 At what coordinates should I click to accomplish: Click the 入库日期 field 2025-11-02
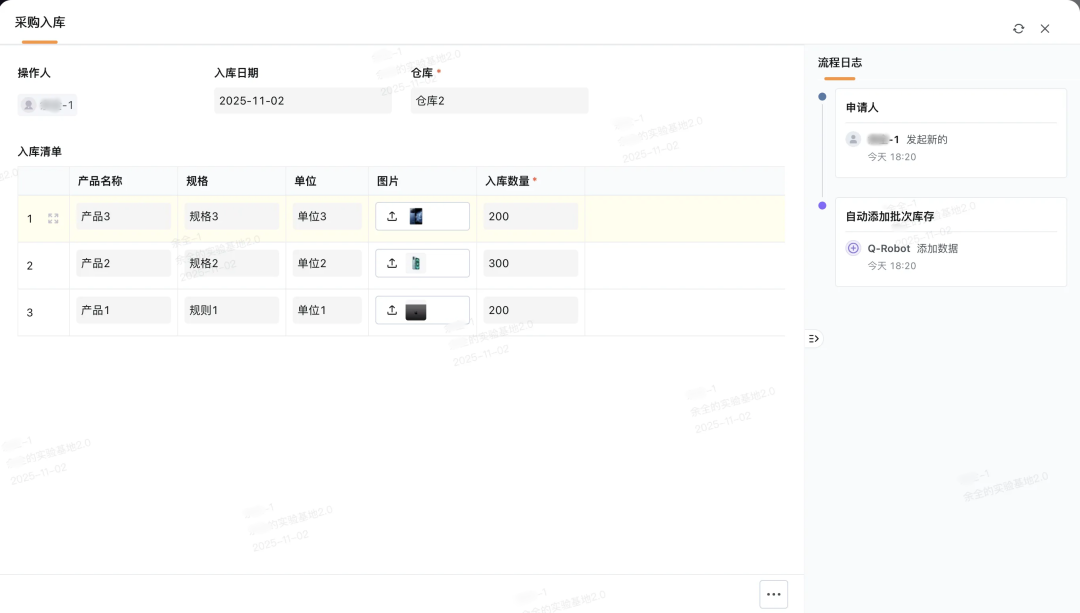click(x=302, y=101)
